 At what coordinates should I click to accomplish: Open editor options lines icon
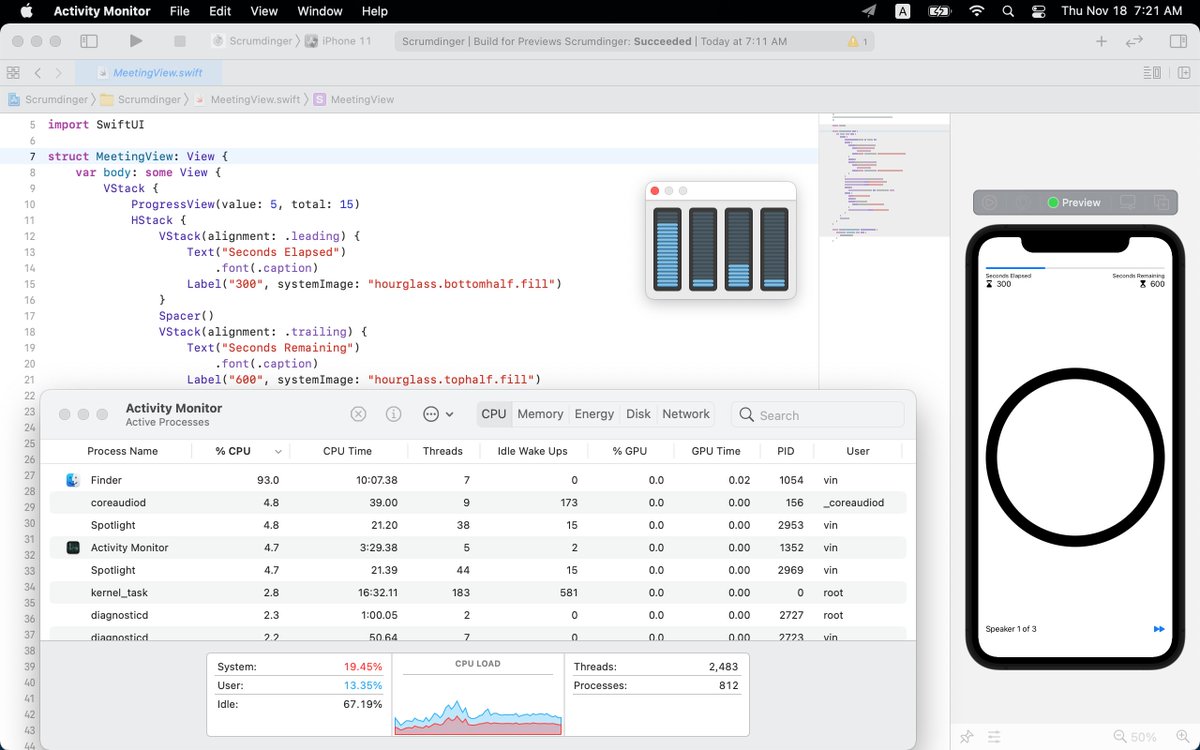click(1153, 73)
